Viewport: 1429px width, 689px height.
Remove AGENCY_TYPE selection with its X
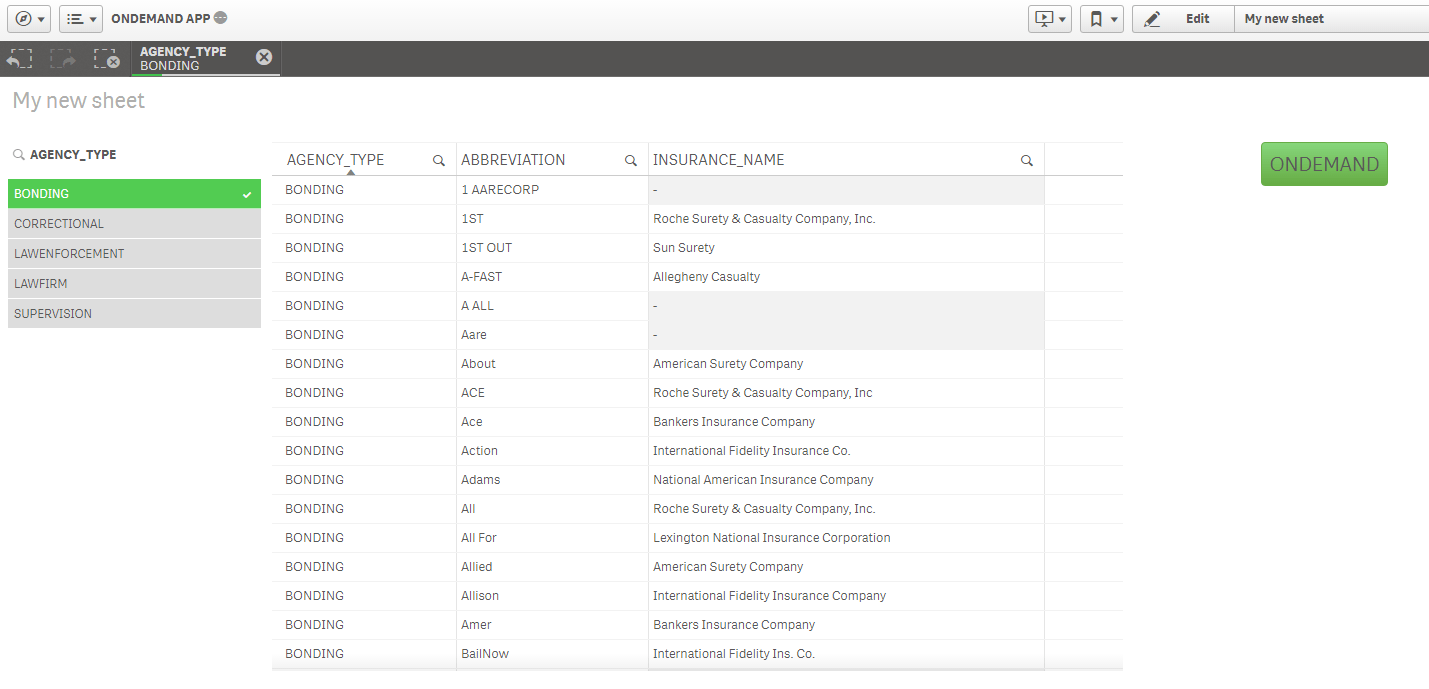click(x=263, y=57)
